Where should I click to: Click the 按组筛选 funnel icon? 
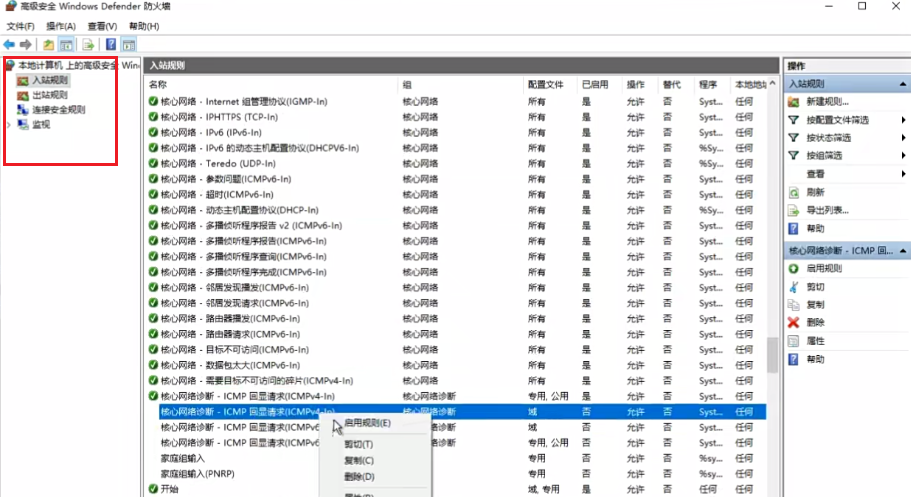coord(793,155)
